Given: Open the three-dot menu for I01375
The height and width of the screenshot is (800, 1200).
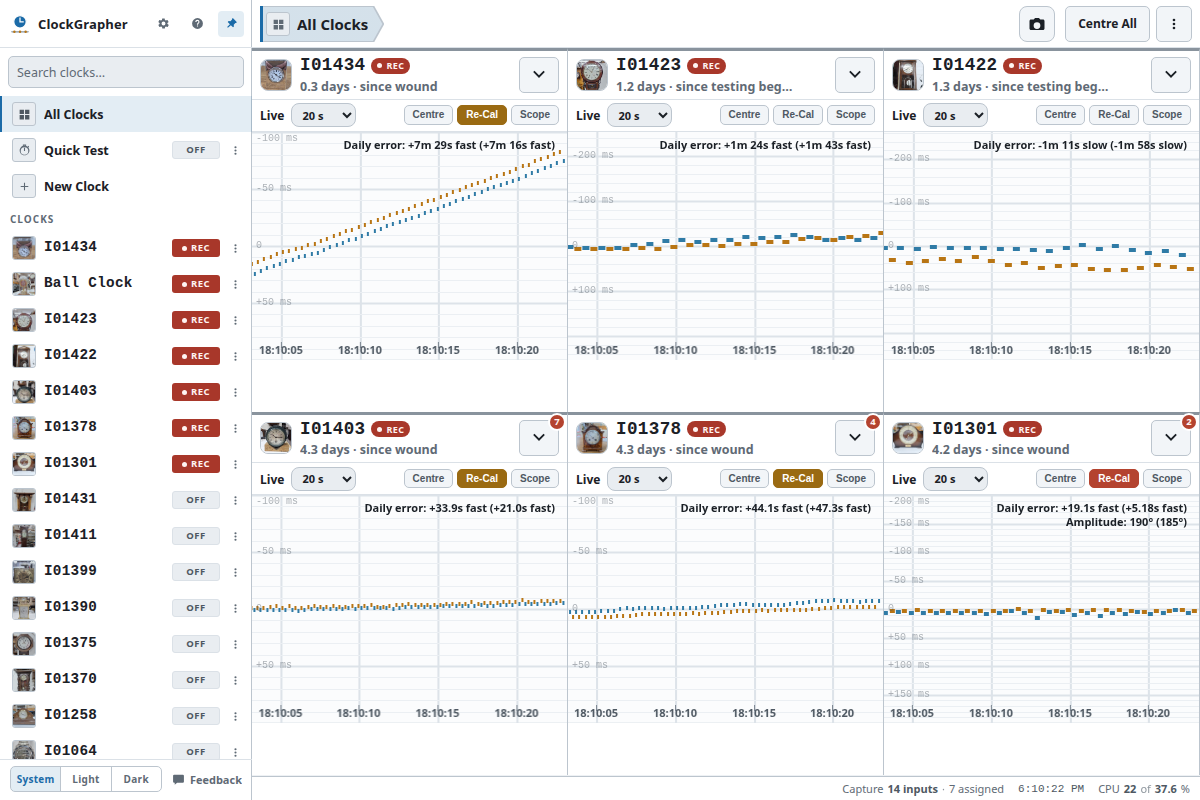Looking at the screenshot, I should [236, 644].
